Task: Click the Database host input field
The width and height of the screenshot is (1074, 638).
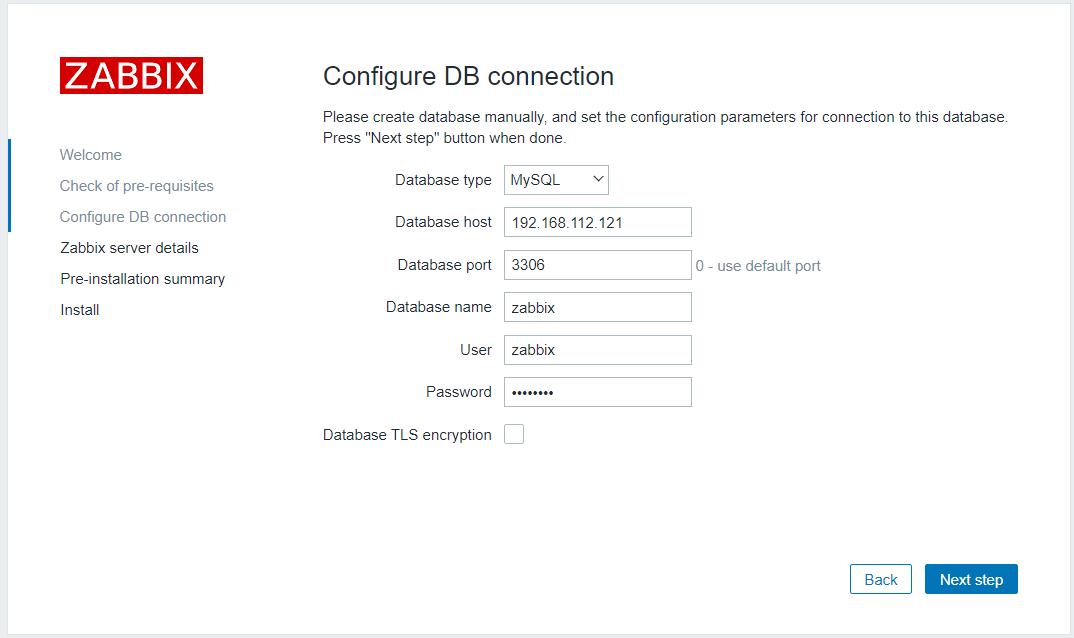Action: [x=597, y=222]
